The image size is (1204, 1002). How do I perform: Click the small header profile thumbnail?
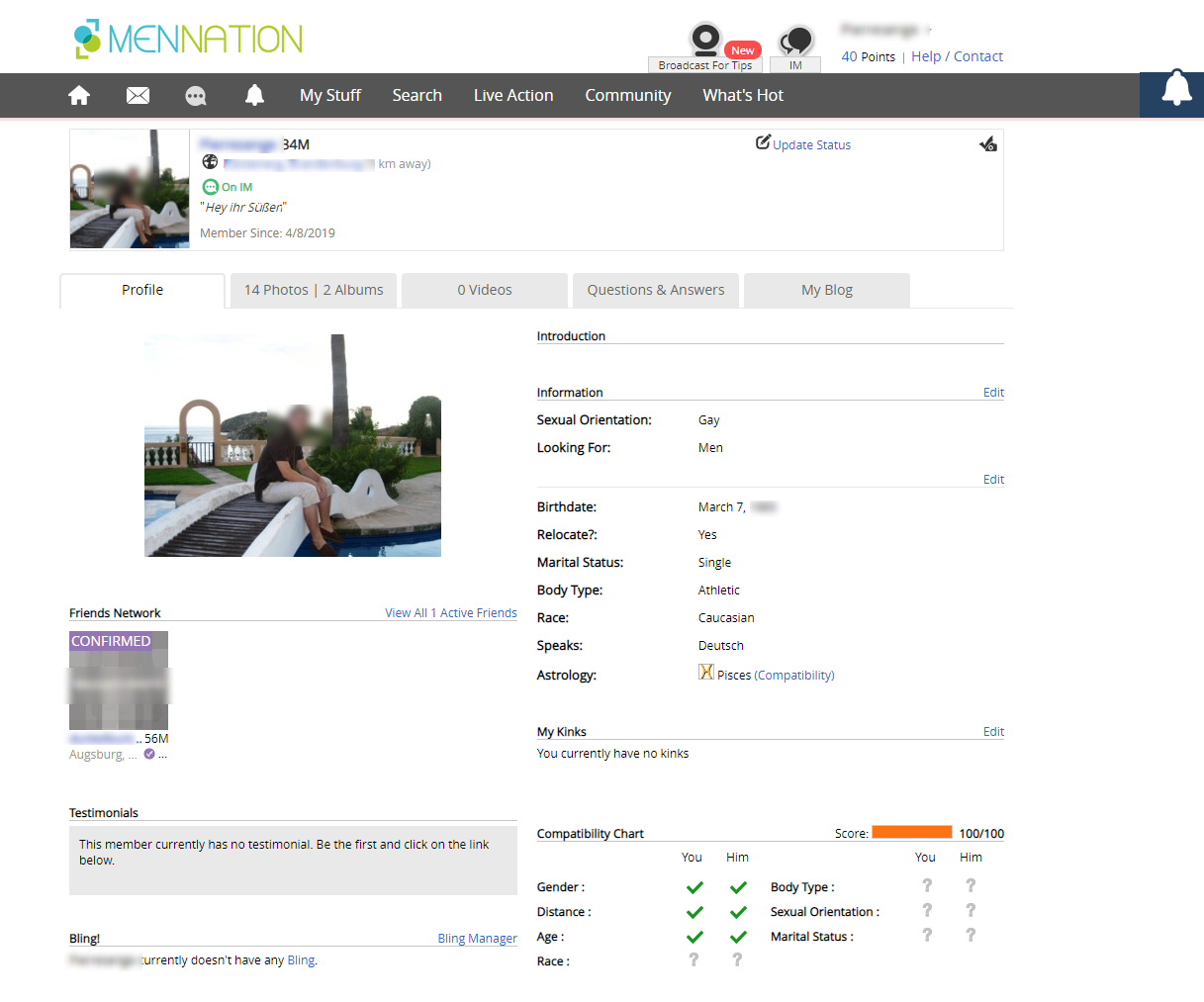(130, 189)
